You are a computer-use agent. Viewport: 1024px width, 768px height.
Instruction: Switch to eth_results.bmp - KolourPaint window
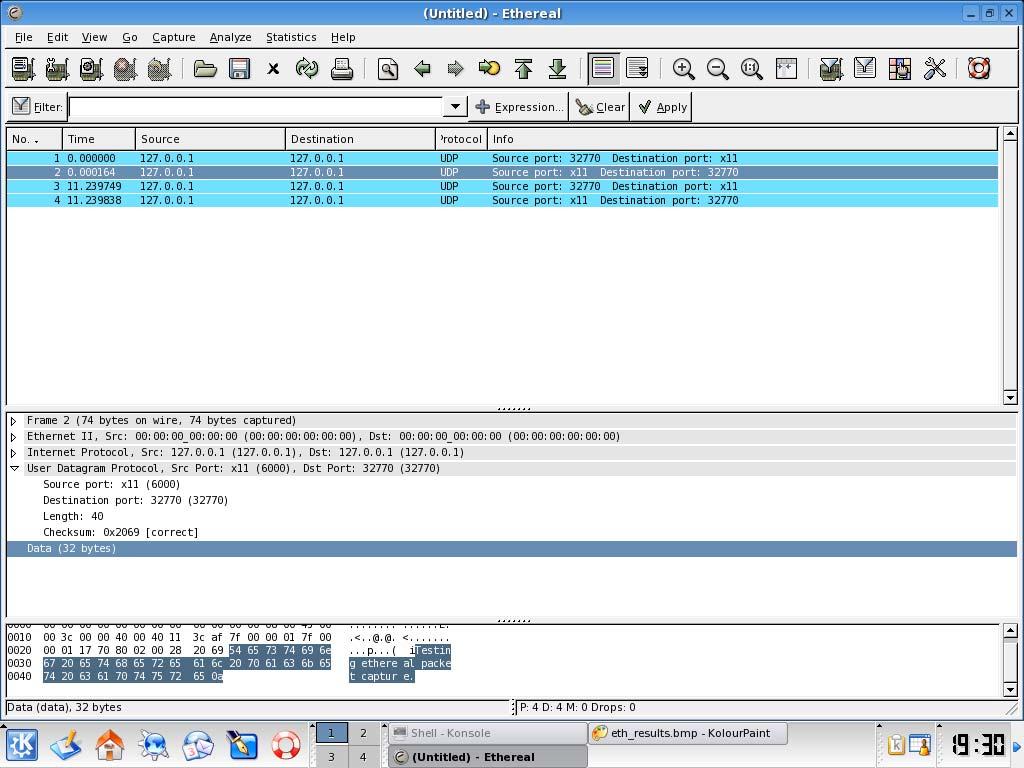(688, 733)
